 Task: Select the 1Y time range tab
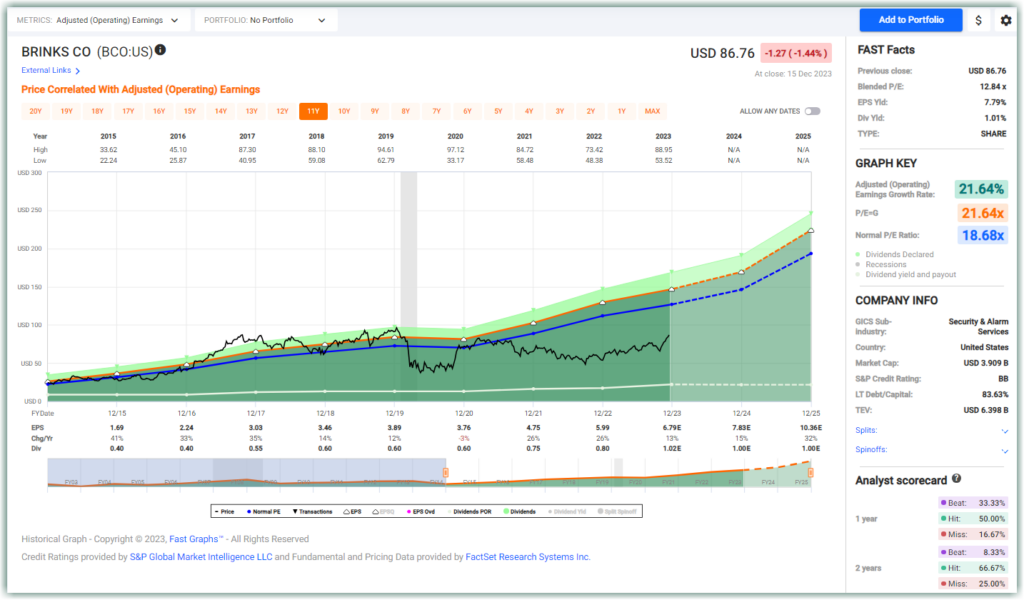point(622,112)
